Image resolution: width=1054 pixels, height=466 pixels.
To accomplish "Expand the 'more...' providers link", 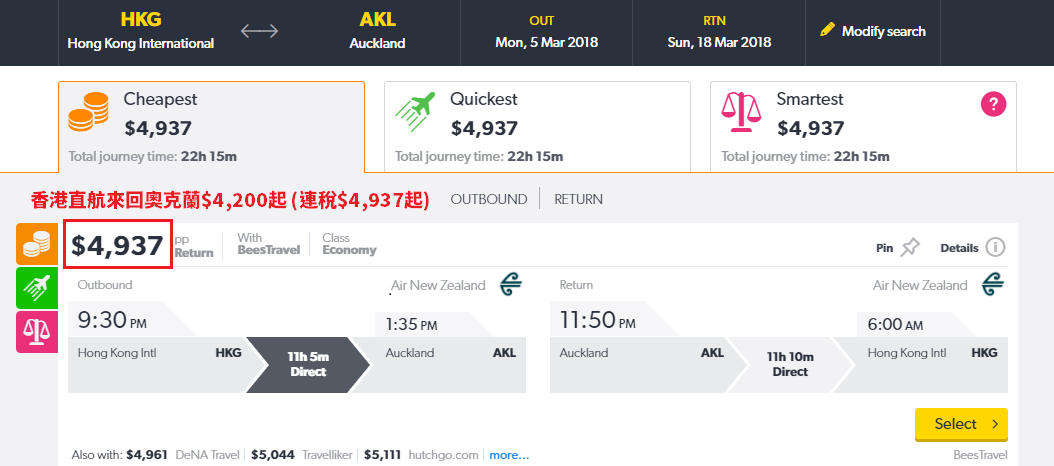I will tap(509, 455).
